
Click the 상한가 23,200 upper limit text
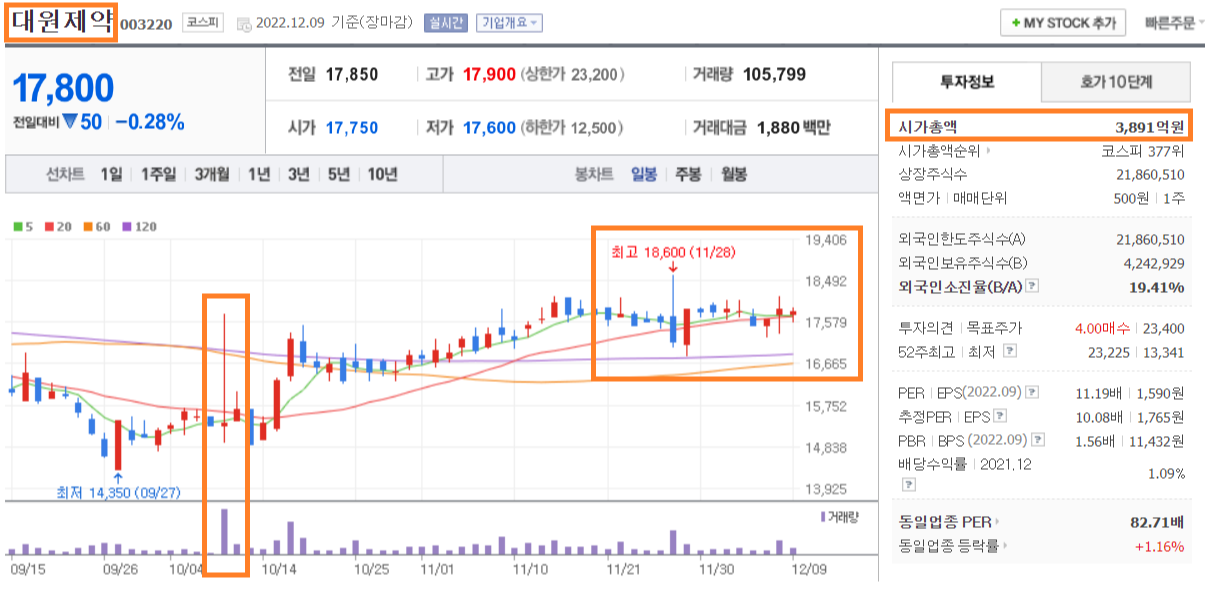pyautogui.click(x=574, y=74)
